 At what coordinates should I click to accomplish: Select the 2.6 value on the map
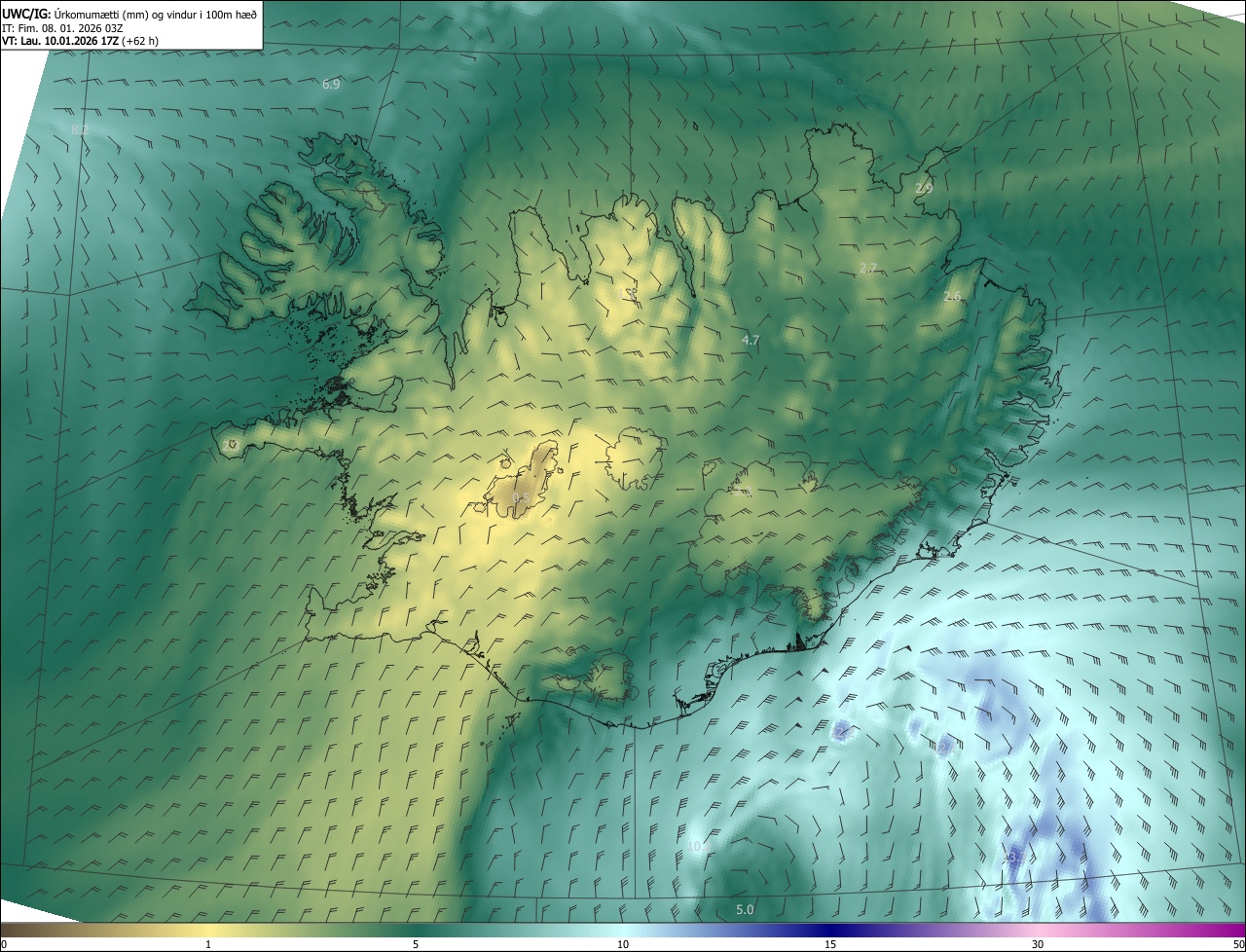tap(952, 296)
